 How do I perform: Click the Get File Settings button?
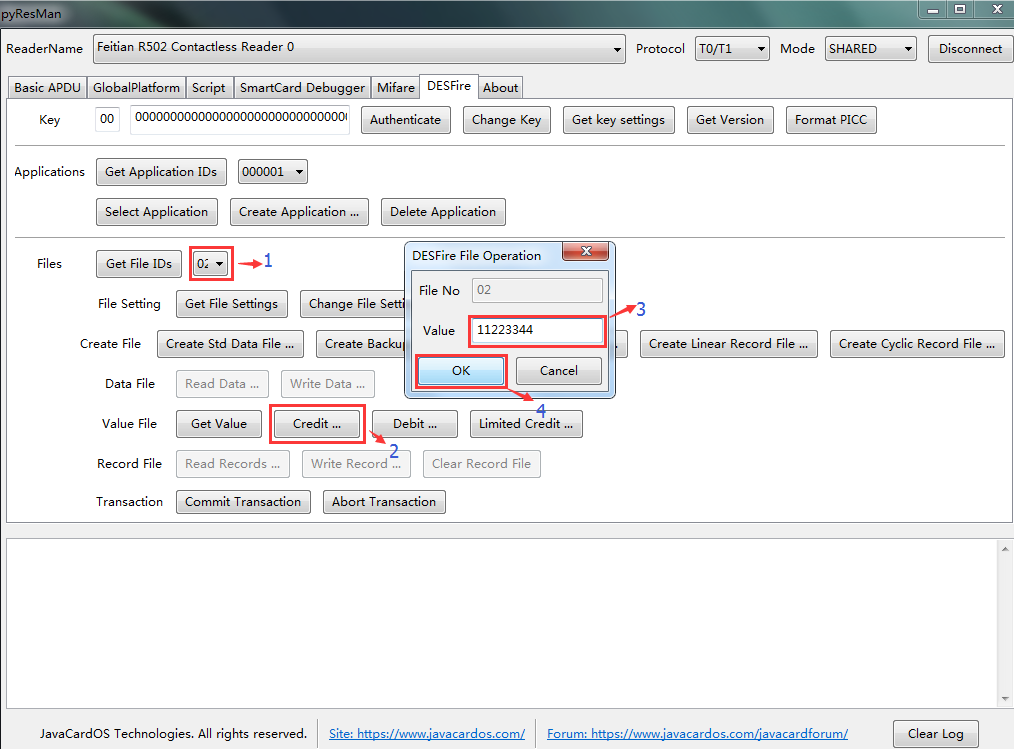pyautogui.click(x=232, y=304)
